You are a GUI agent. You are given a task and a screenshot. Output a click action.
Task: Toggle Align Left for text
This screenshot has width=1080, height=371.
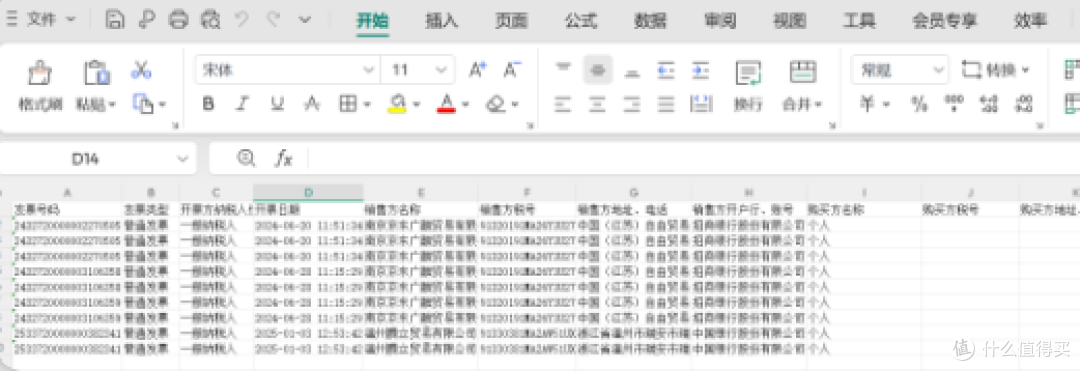(x=563, y=104)
